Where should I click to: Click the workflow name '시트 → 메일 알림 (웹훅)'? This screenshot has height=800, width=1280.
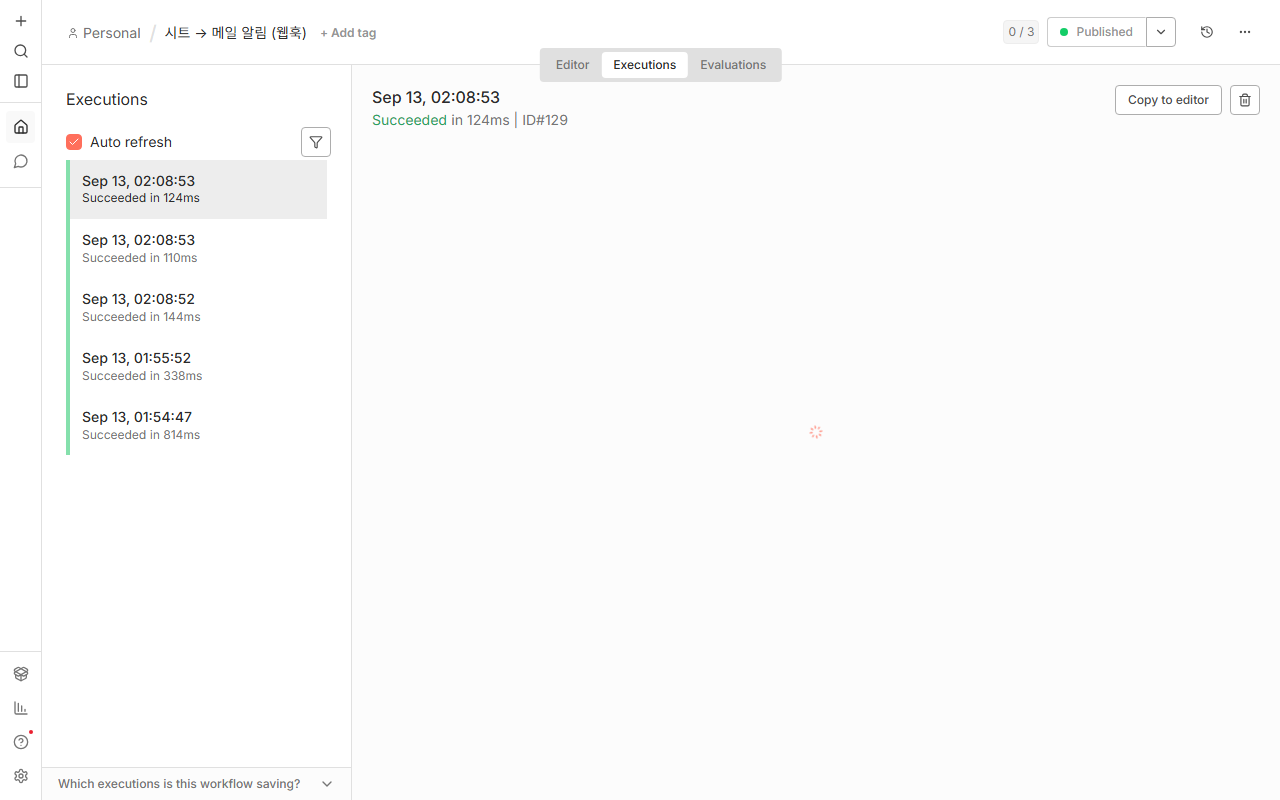(x=236, y=33)
